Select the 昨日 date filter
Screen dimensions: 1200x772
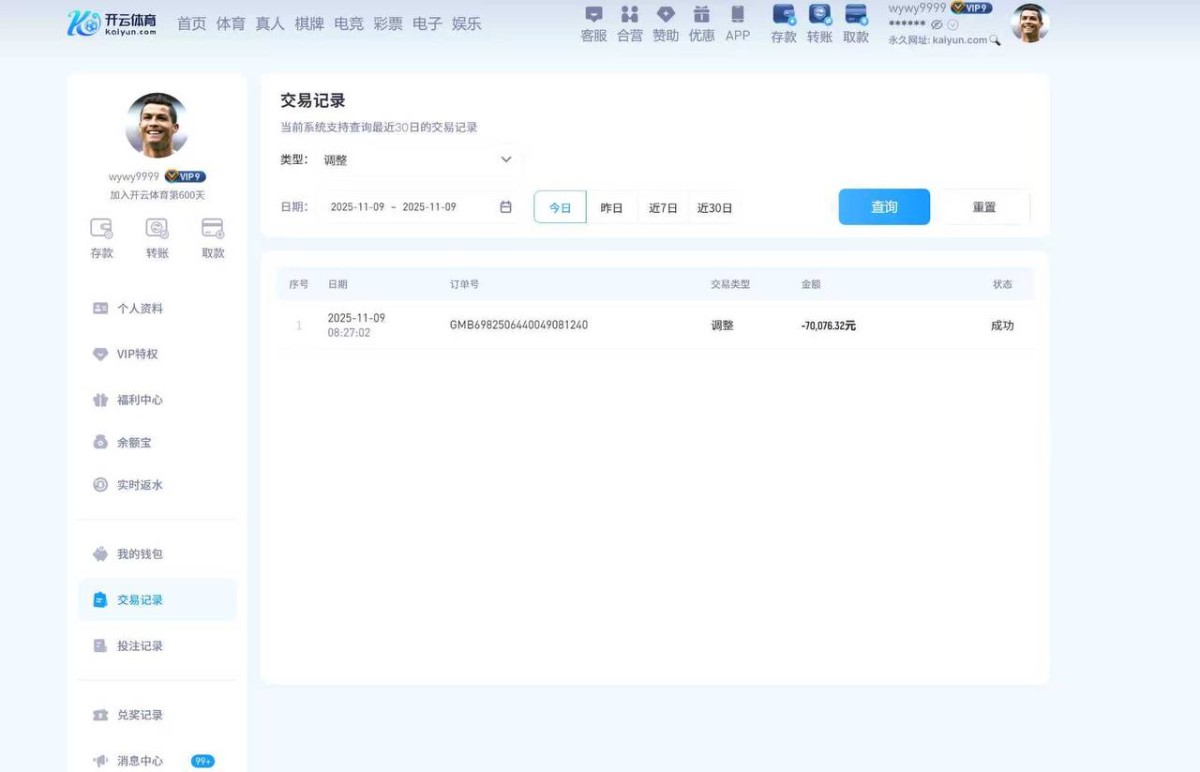611,207
